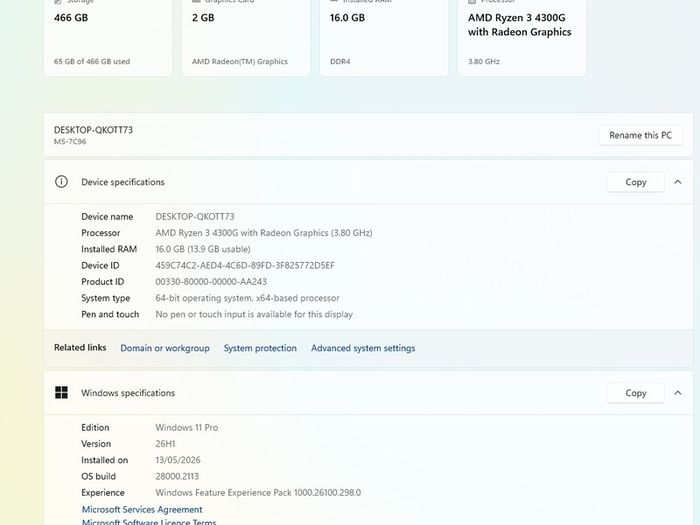Select Product ID value 00330-80000-00000-AA243

click(211, 282)
